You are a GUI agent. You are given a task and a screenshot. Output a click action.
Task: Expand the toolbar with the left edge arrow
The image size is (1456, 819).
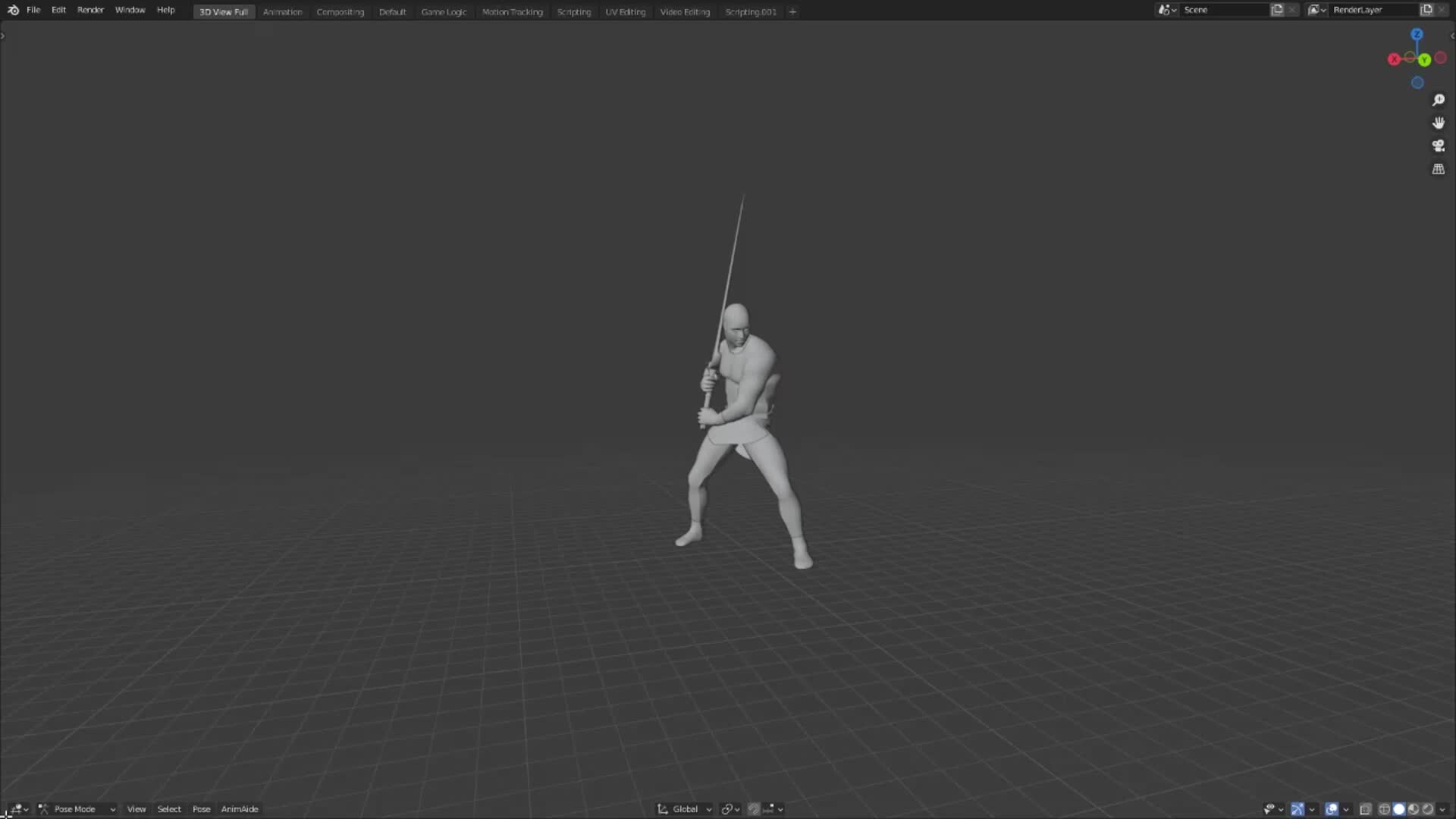pyautogui.click(x=3, y=36)
